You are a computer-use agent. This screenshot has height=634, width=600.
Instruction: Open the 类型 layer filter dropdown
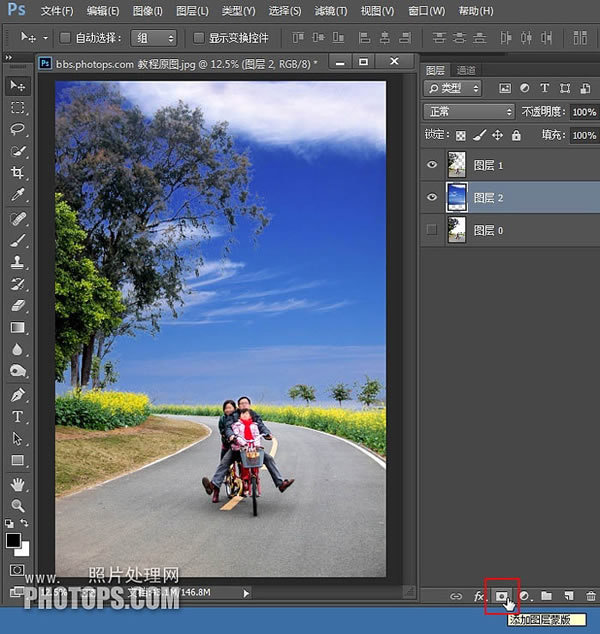[452, 88]
